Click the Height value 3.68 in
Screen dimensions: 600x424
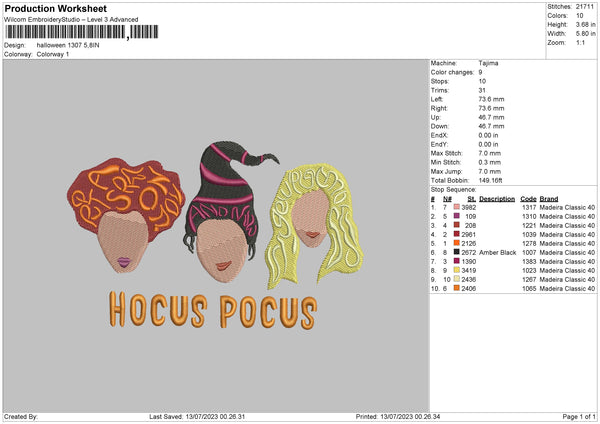tap(585, 24)
